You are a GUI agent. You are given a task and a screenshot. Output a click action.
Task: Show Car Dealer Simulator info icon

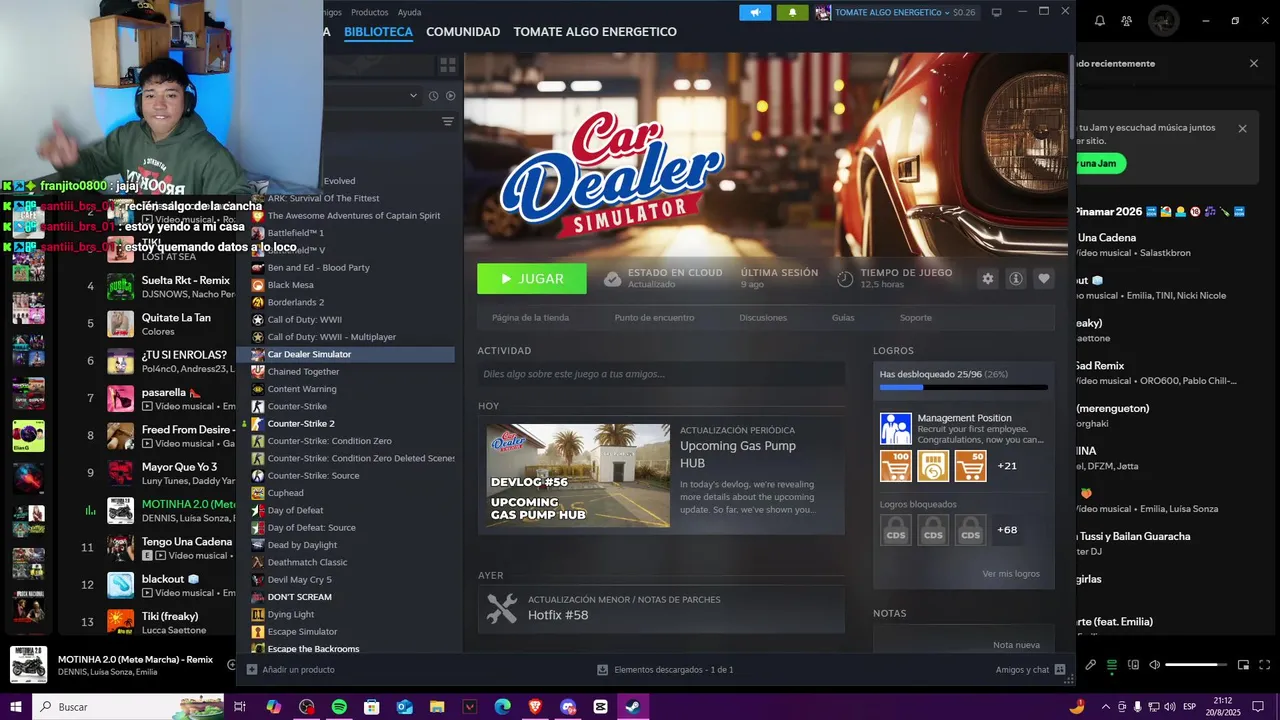point(1016,279)
